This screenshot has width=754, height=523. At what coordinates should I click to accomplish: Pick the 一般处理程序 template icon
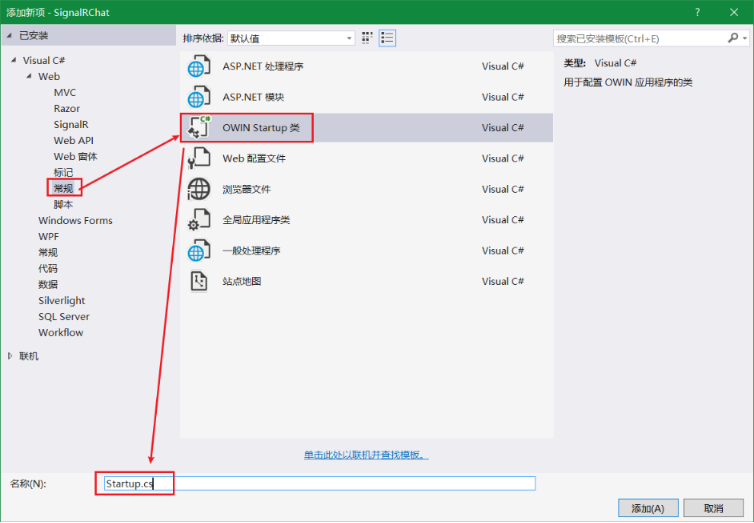pos(199,250)
